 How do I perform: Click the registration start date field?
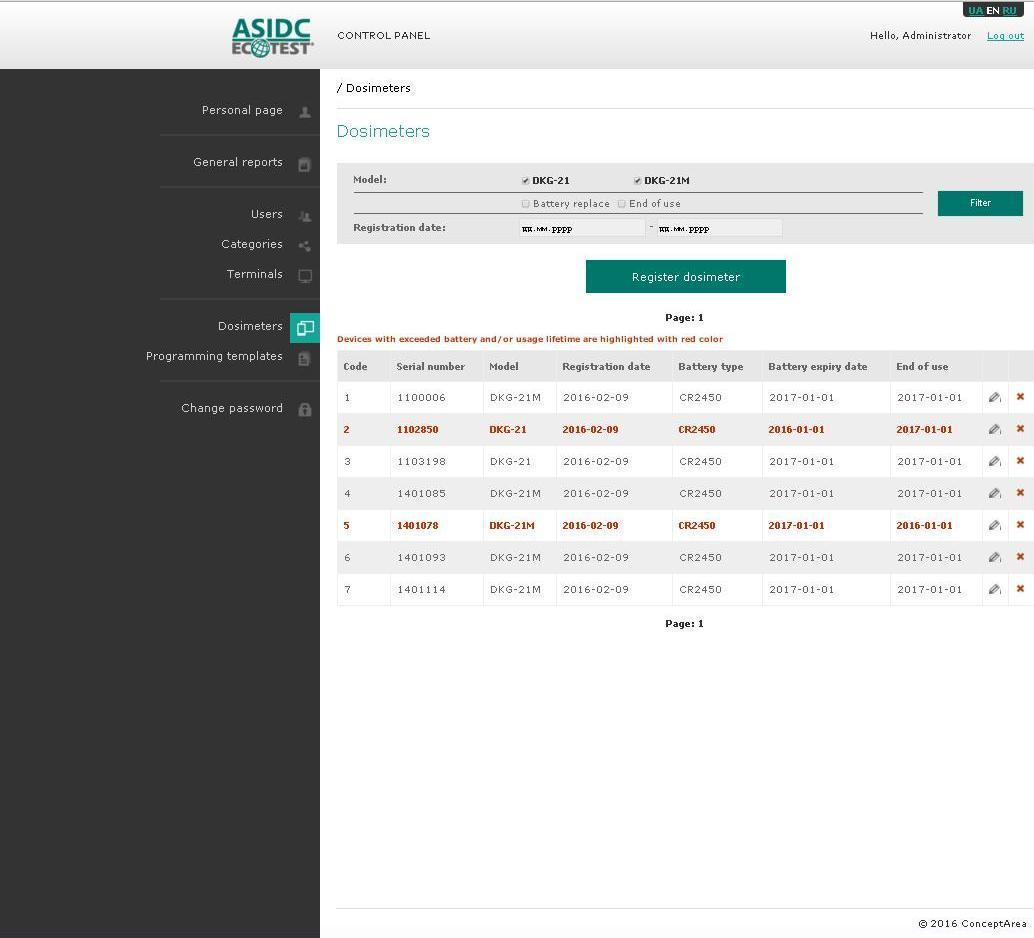pos(581,228)
